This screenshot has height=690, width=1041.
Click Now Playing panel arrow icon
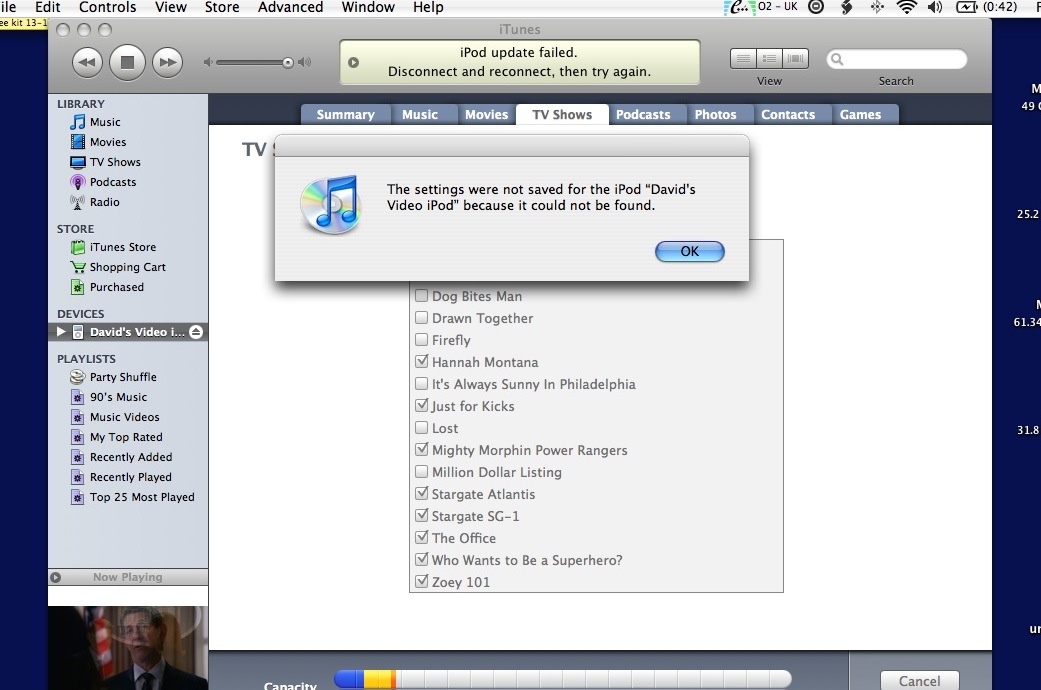coord(56,577)
